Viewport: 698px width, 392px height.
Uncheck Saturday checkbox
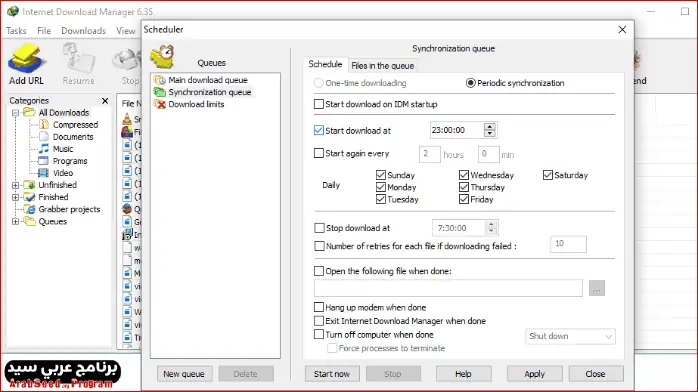(x=548, y=175)
